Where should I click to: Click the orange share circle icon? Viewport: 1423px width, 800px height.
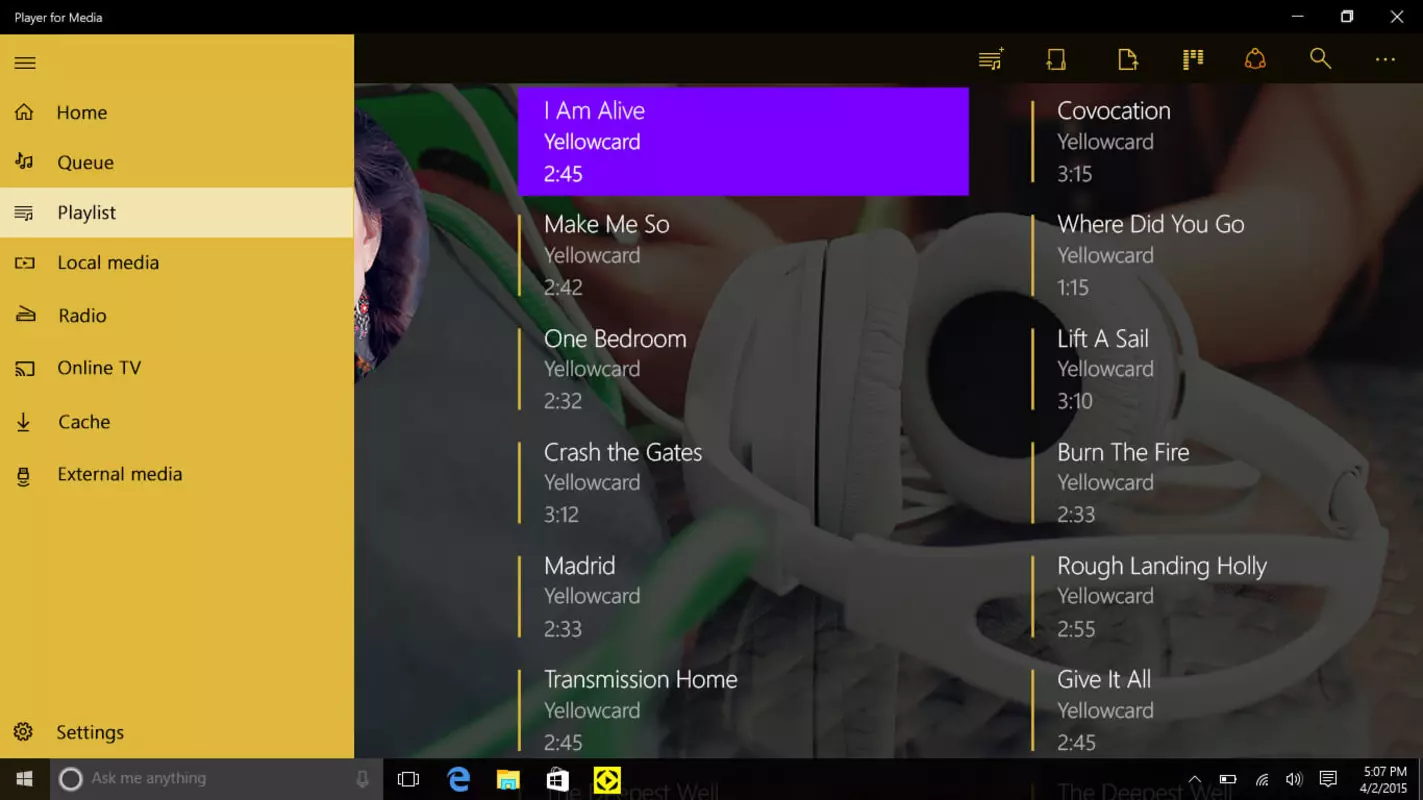(1255, 60)
